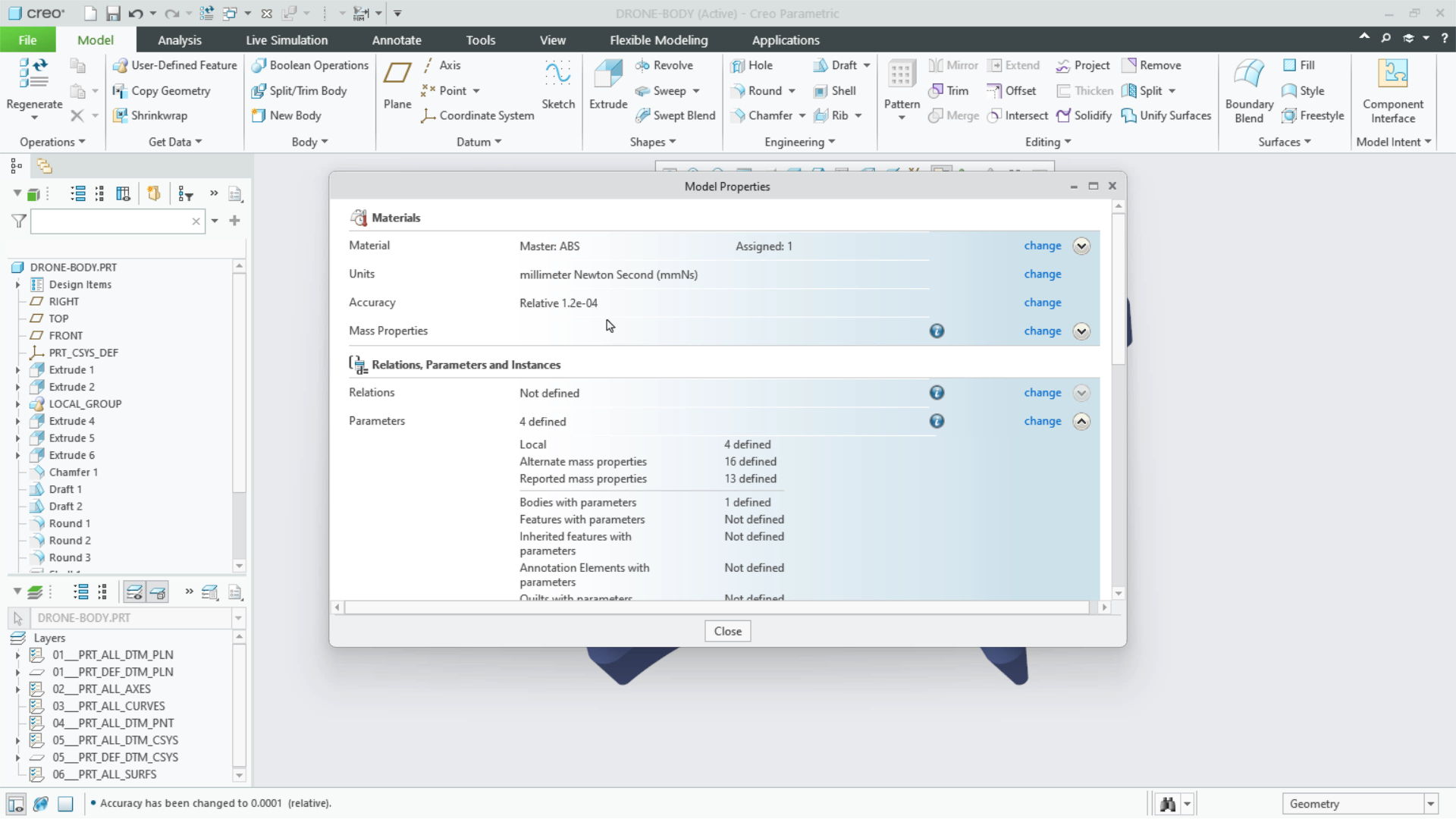1456x819 pixels.
Task: Collapse the Parameters details section in the dialog
Action: (1081, 421)
